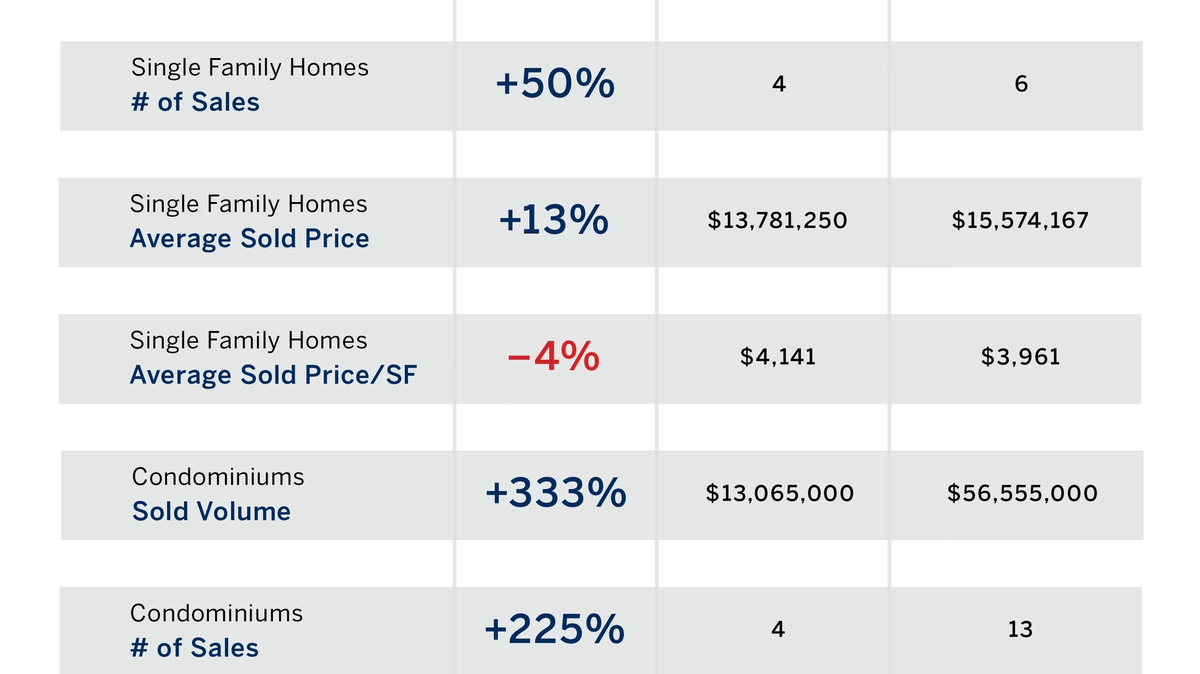Click the condominium prior sales count 4
This screenshot has height=674, width=1200.
click(778, 630)
